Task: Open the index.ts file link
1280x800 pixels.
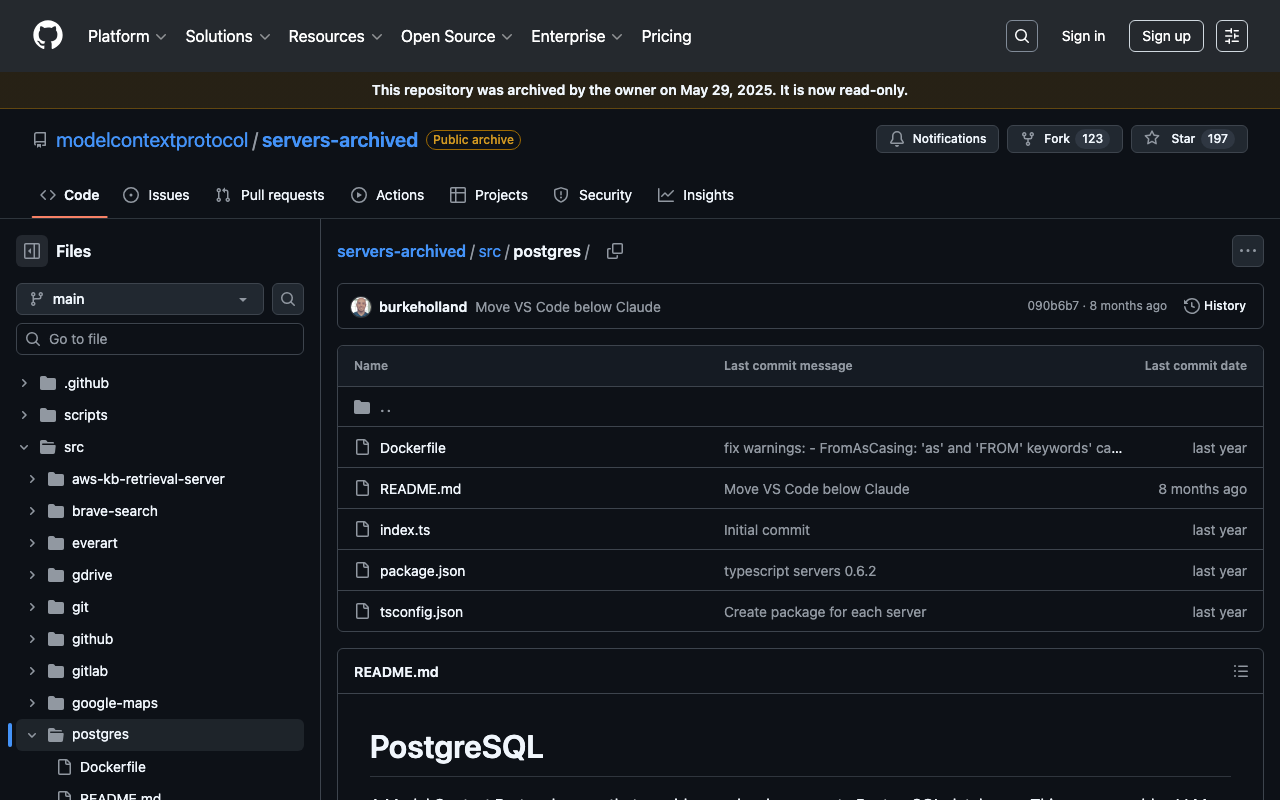Action: [x=405, y=530]
